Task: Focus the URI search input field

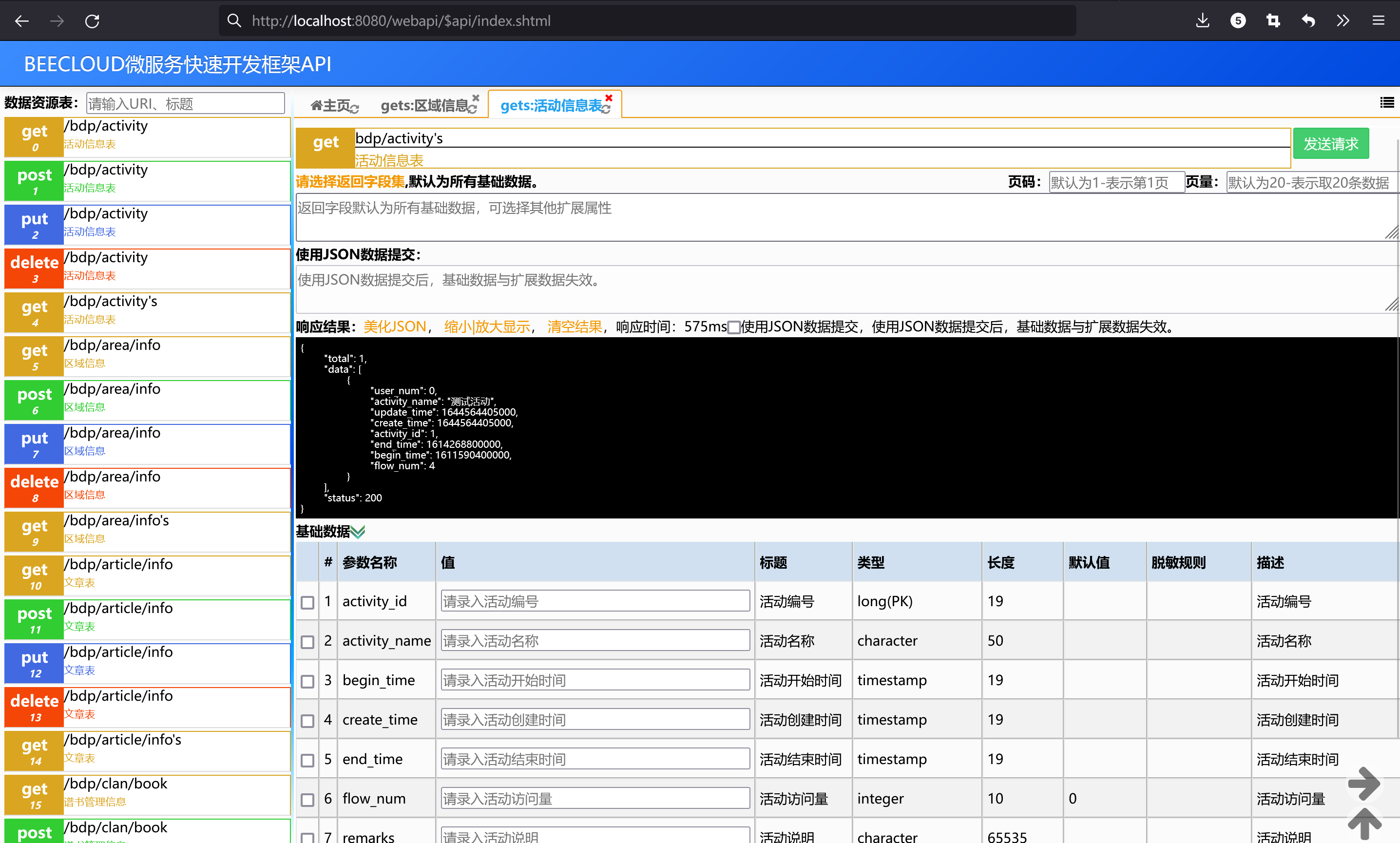Action: pos(185,103)
